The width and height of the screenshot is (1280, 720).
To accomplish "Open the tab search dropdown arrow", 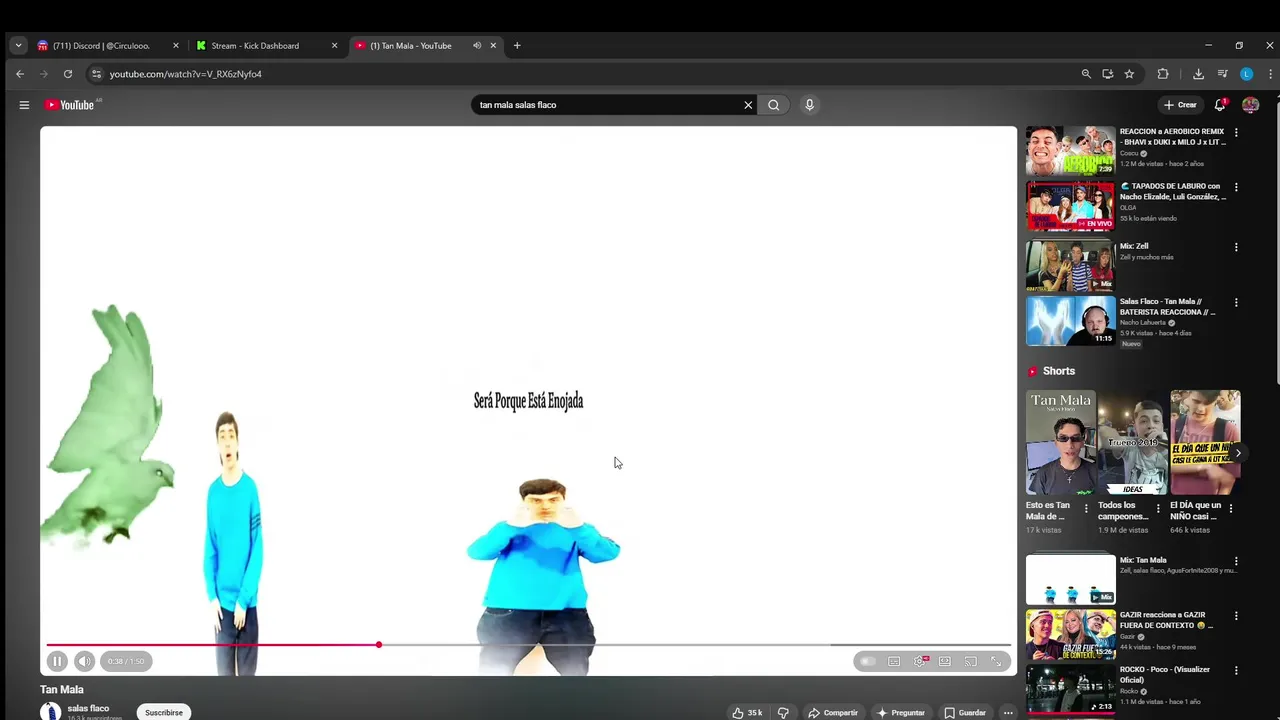I will click(18, 45).
